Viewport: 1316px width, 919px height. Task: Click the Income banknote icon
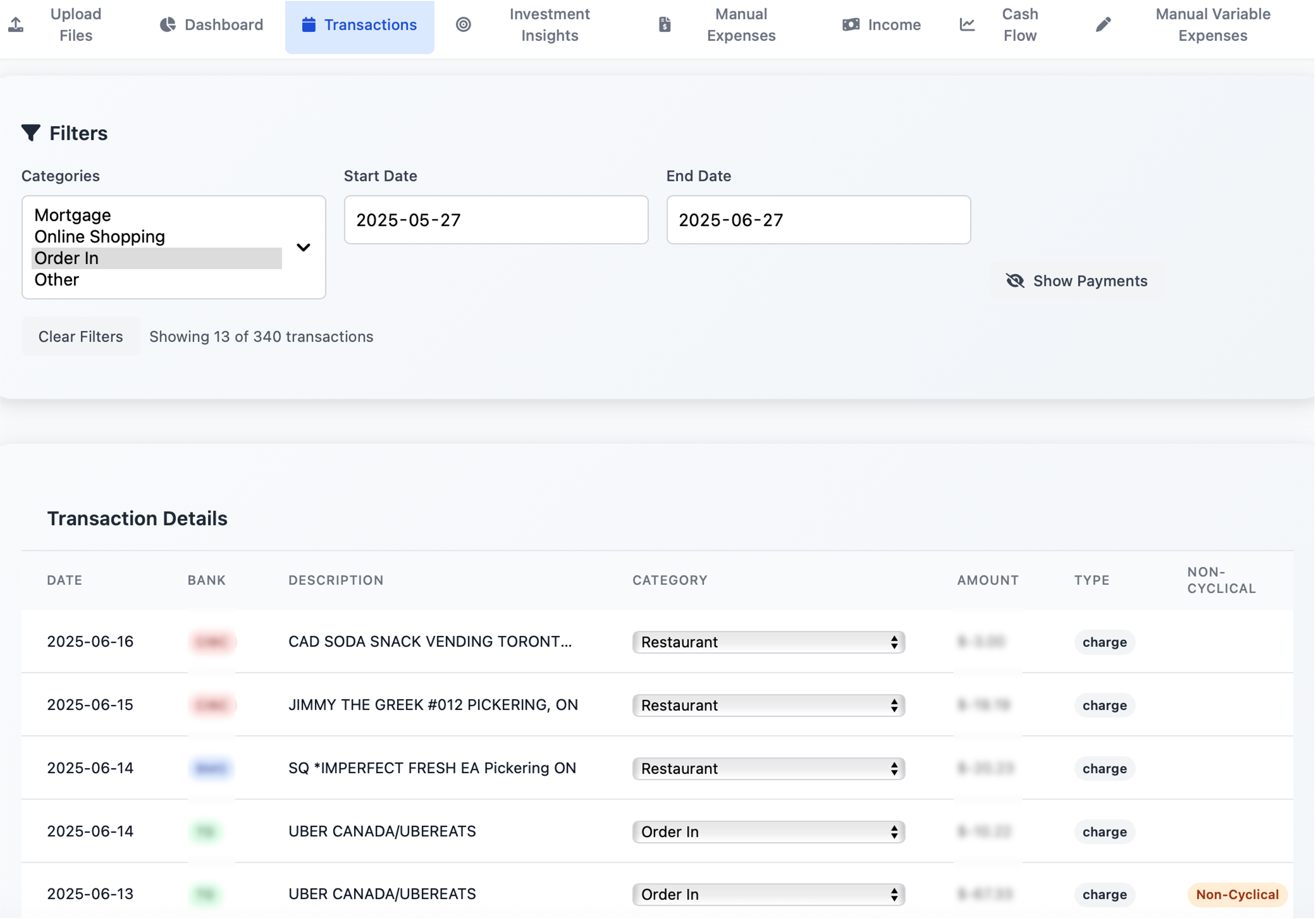(x=851, y=25)
